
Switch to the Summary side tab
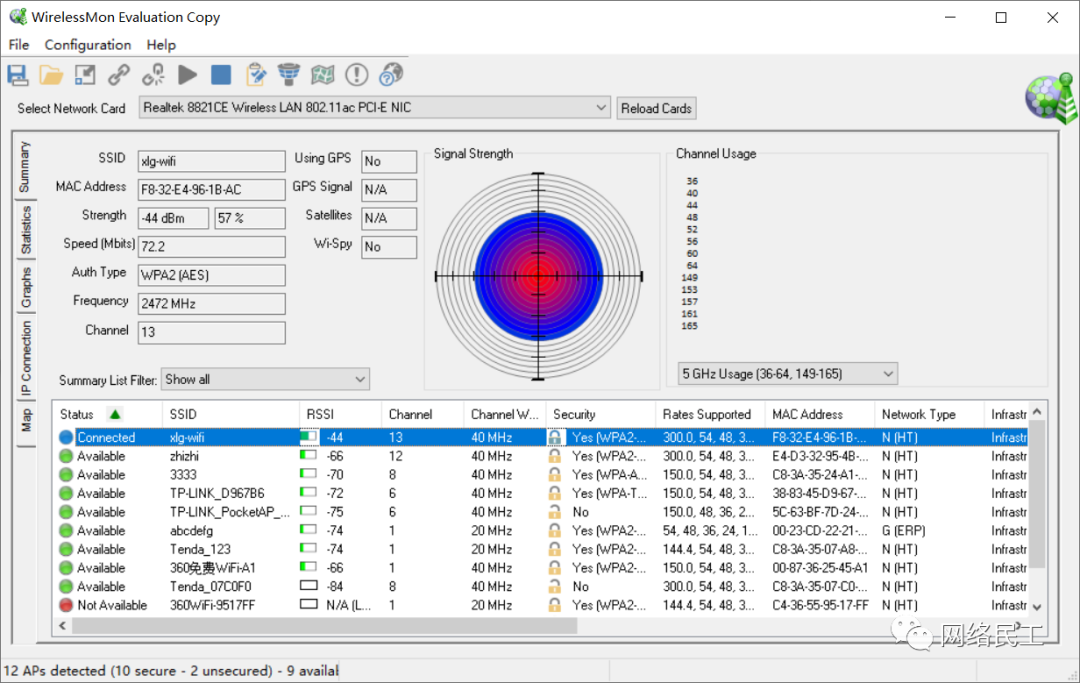point(25,167)
